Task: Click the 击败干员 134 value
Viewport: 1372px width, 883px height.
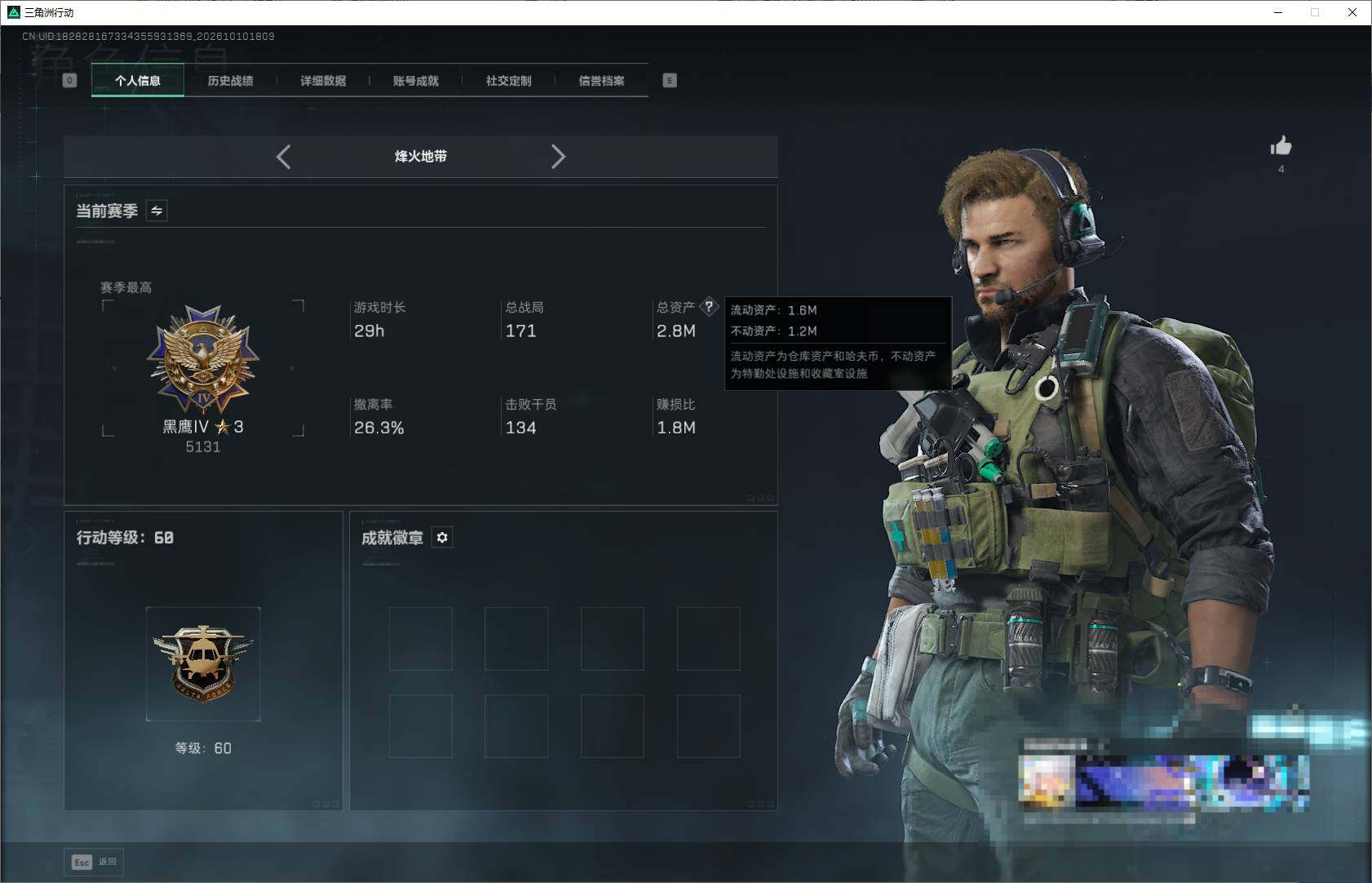Action: point(520,428)
